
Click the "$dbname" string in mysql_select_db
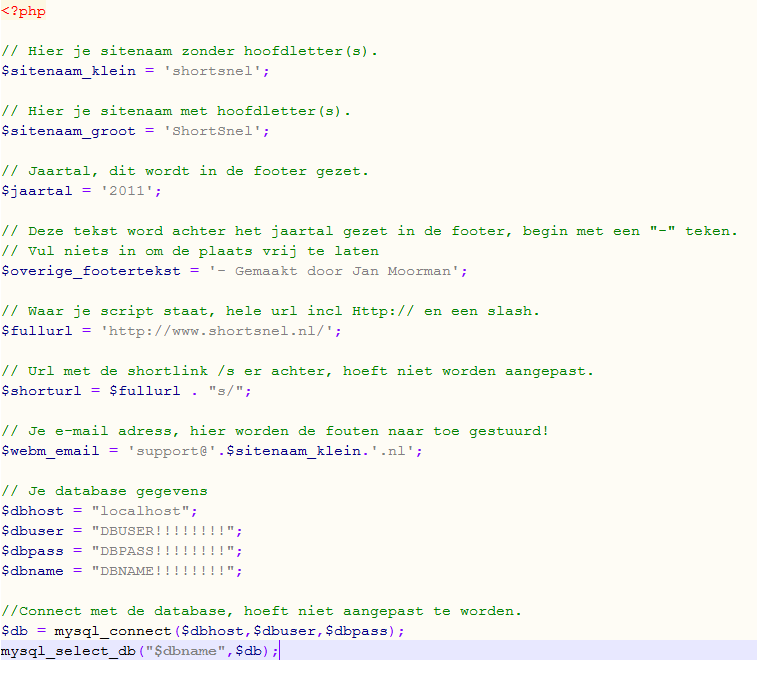pos(185,651)
